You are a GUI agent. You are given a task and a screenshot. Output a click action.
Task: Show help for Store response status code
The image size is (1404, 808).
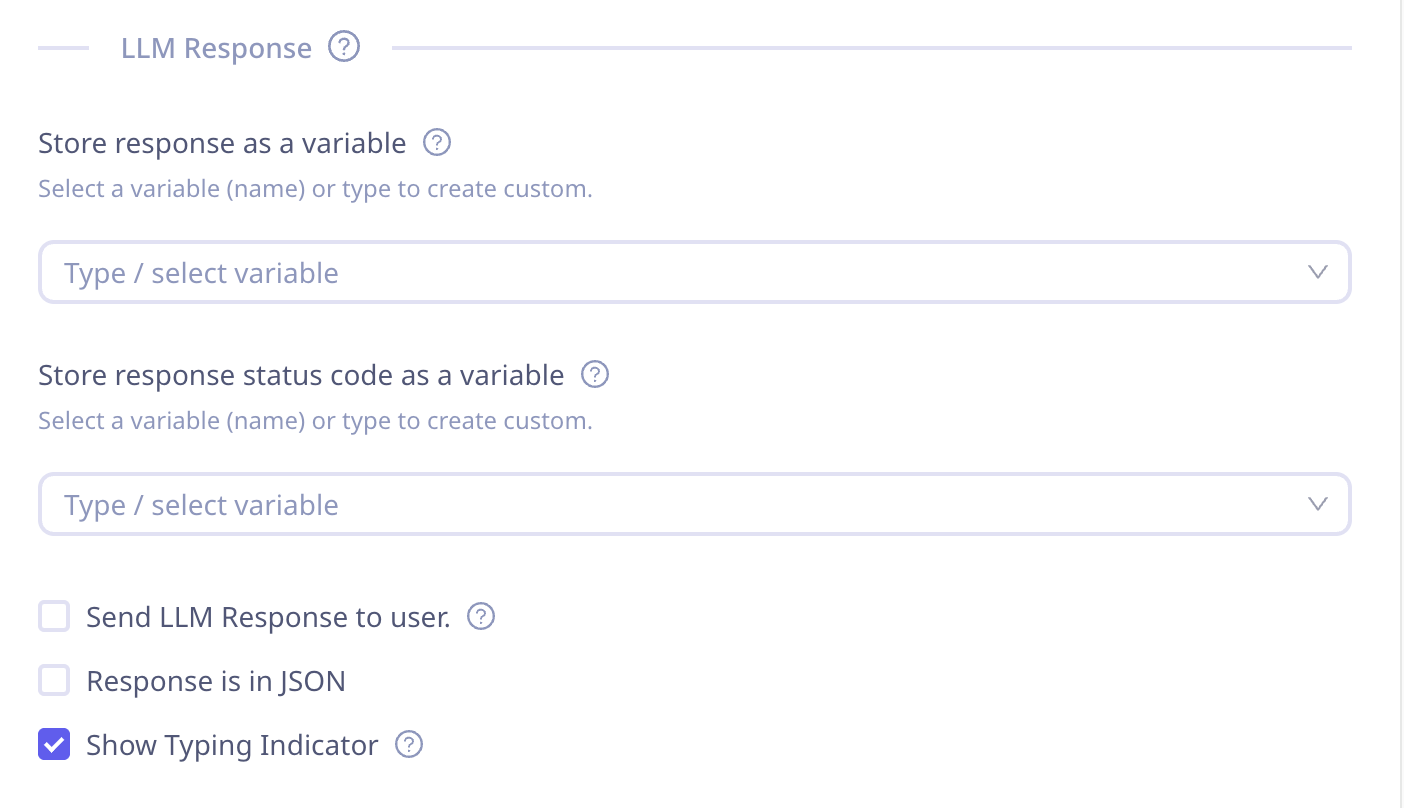(x=595, y=375)
